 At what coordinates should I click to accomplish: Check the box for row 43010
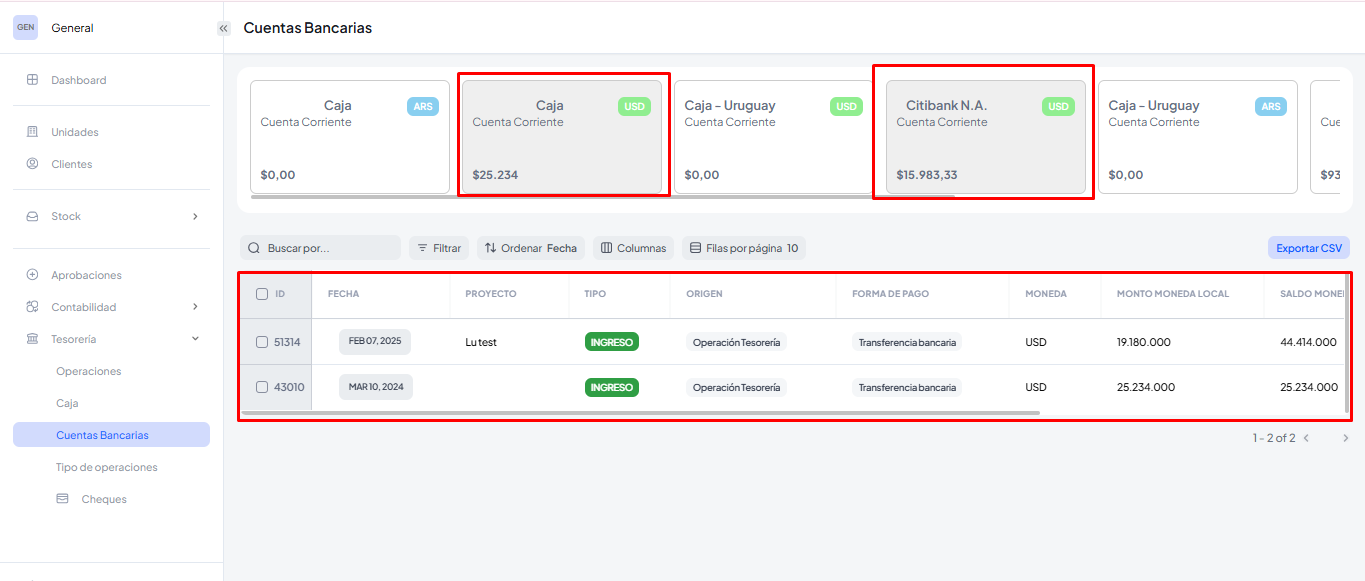[x=262, y=387]
